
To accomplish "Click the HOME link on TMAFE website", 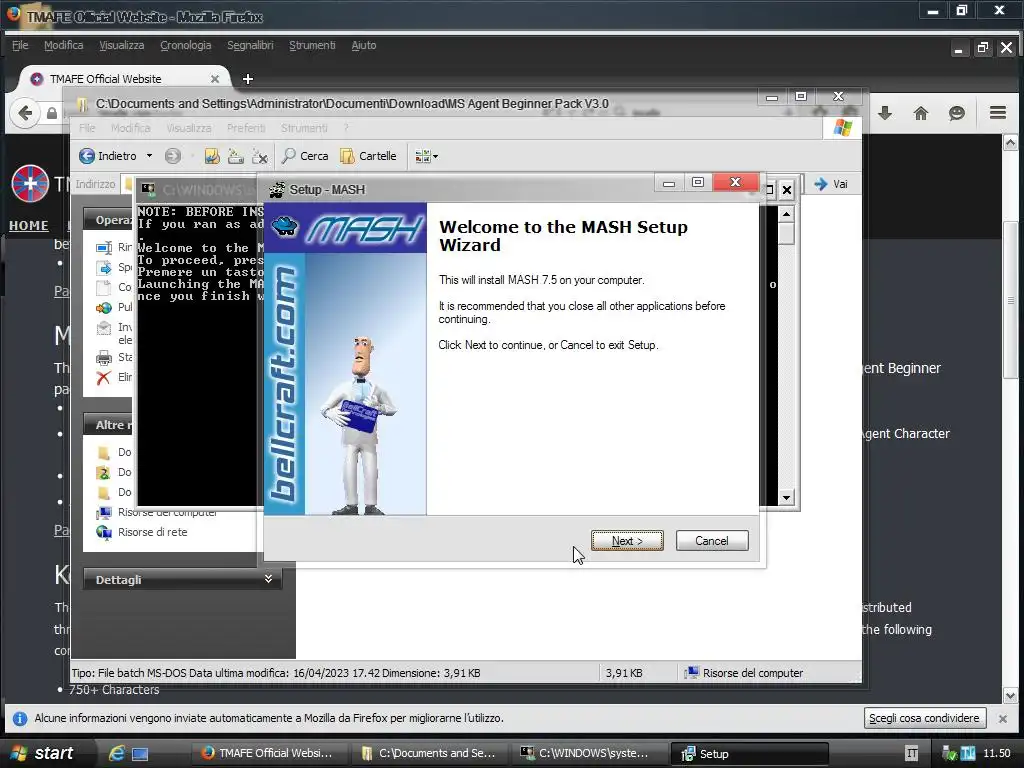I will pos(29,225).
